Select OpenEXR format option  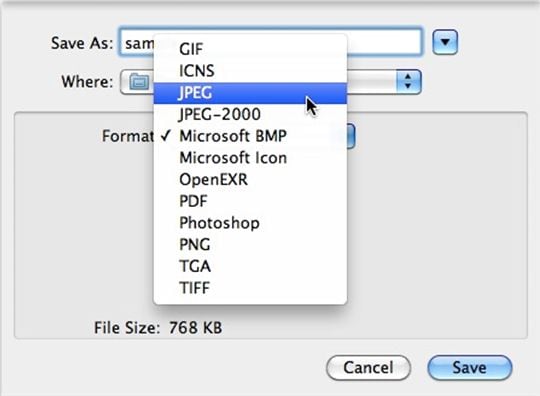pos(250,179)
